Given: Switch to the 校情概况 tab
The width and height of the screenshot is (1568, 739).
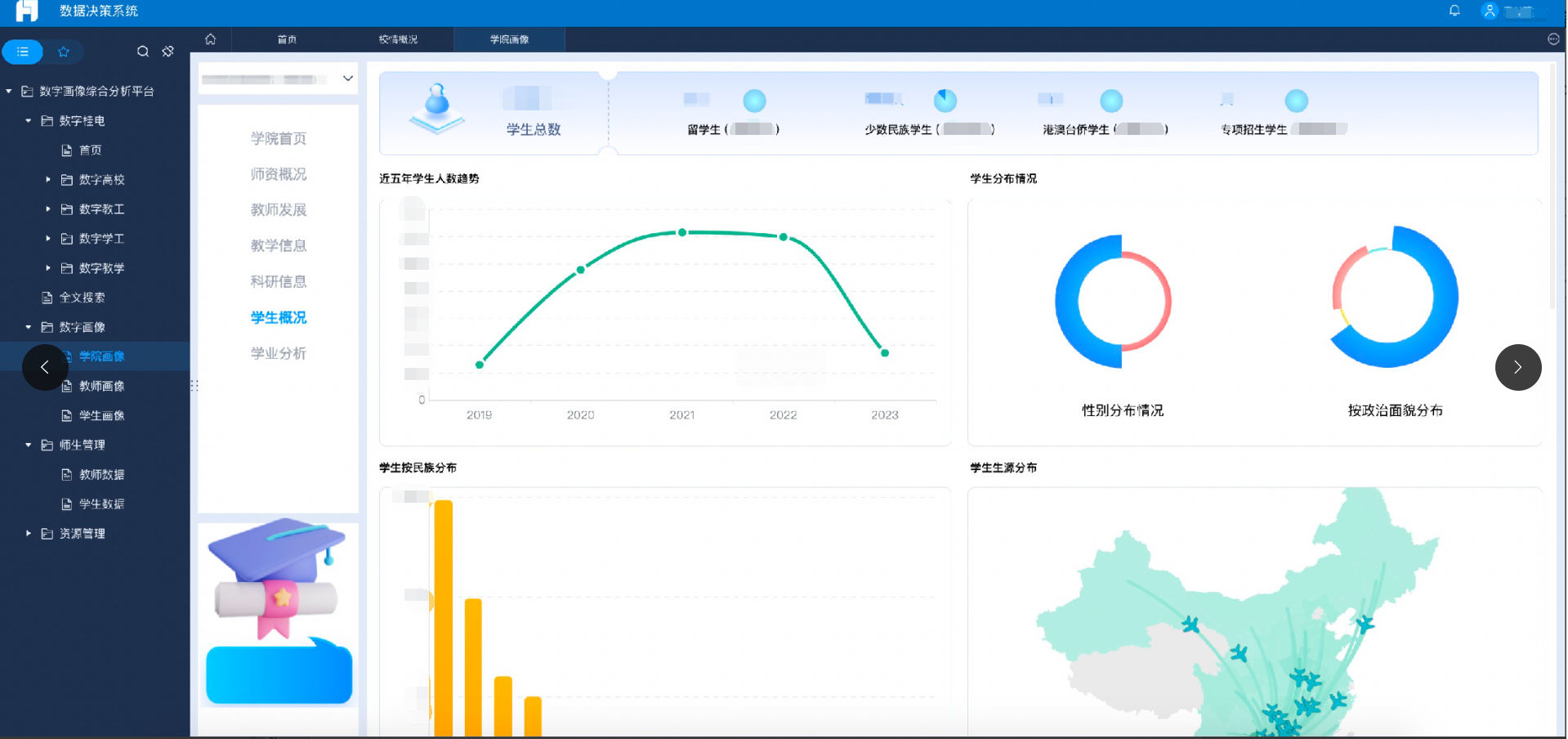Looking at the screenshot, I should point(398,39).
